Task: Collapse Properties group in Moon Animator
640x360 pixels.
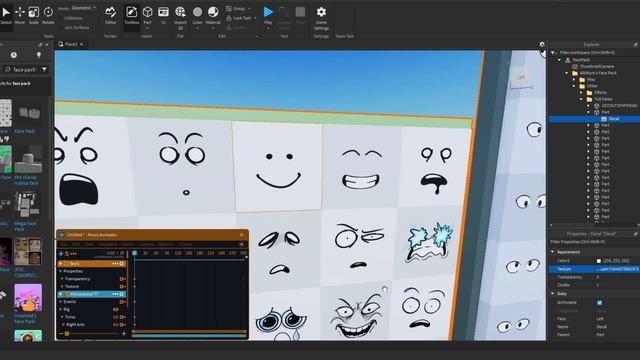Action: [61, 271]
